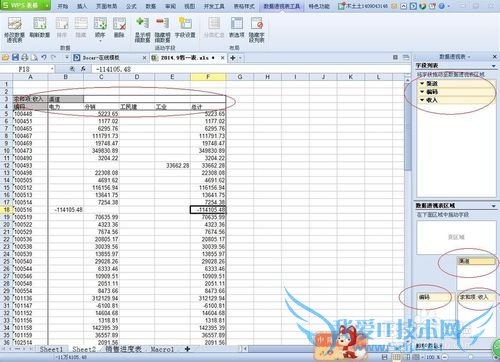Click the zoom out minus button in status bar

click(x=444, y=357)
